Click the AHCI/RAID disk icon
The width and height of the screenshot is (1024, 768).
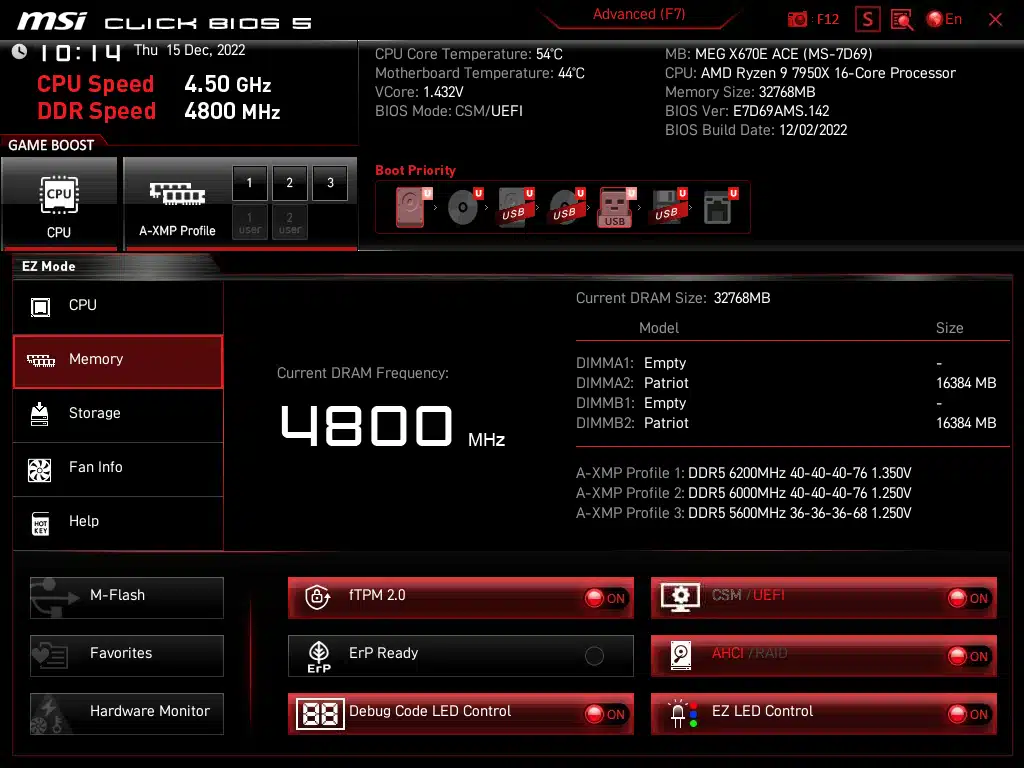680,656
